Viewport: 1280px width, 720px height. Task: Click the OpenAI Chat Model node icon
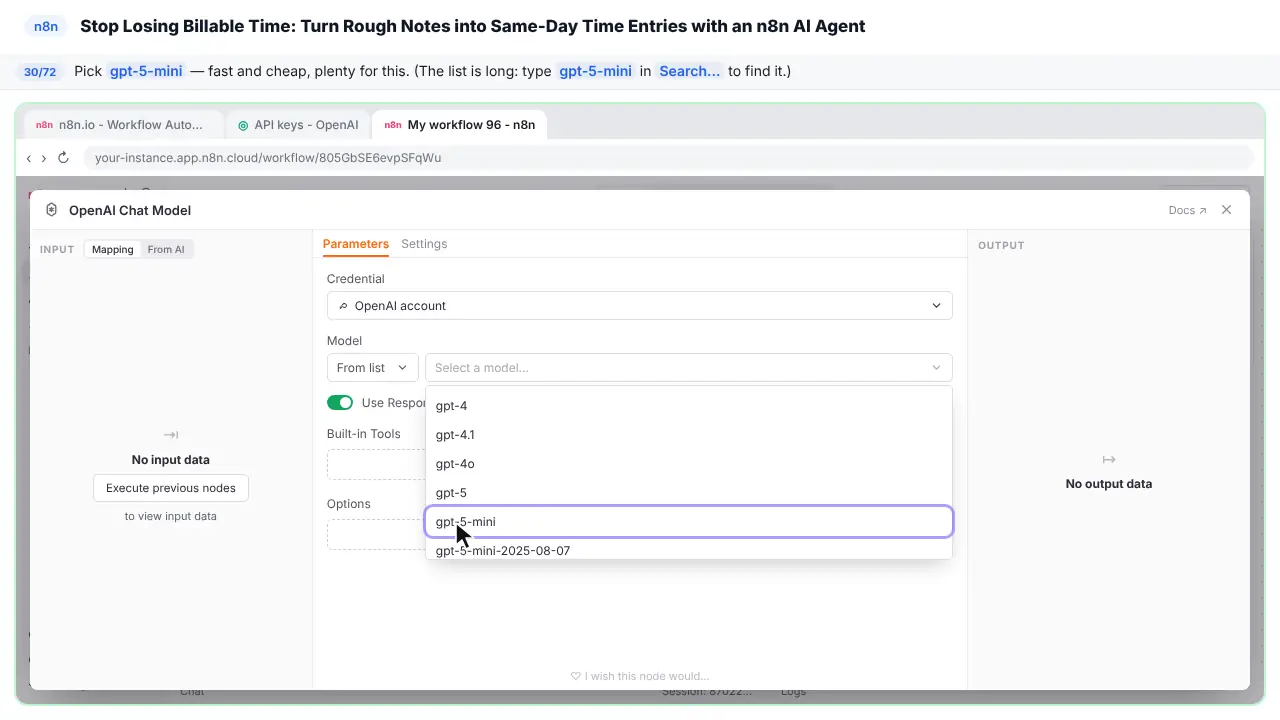tap(52, 210)
